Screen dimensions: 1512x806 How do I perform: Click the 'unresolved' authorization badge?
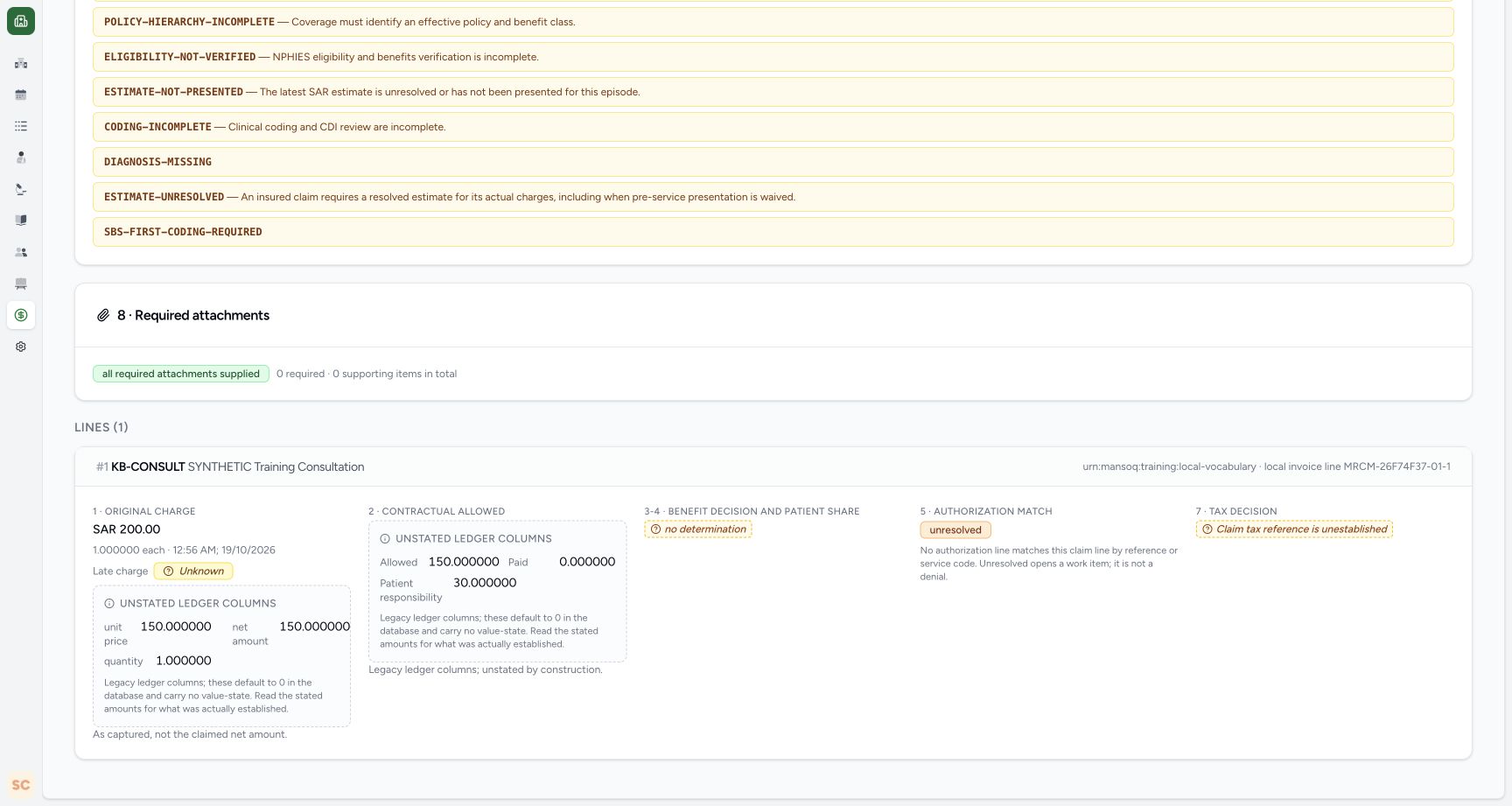955,529
